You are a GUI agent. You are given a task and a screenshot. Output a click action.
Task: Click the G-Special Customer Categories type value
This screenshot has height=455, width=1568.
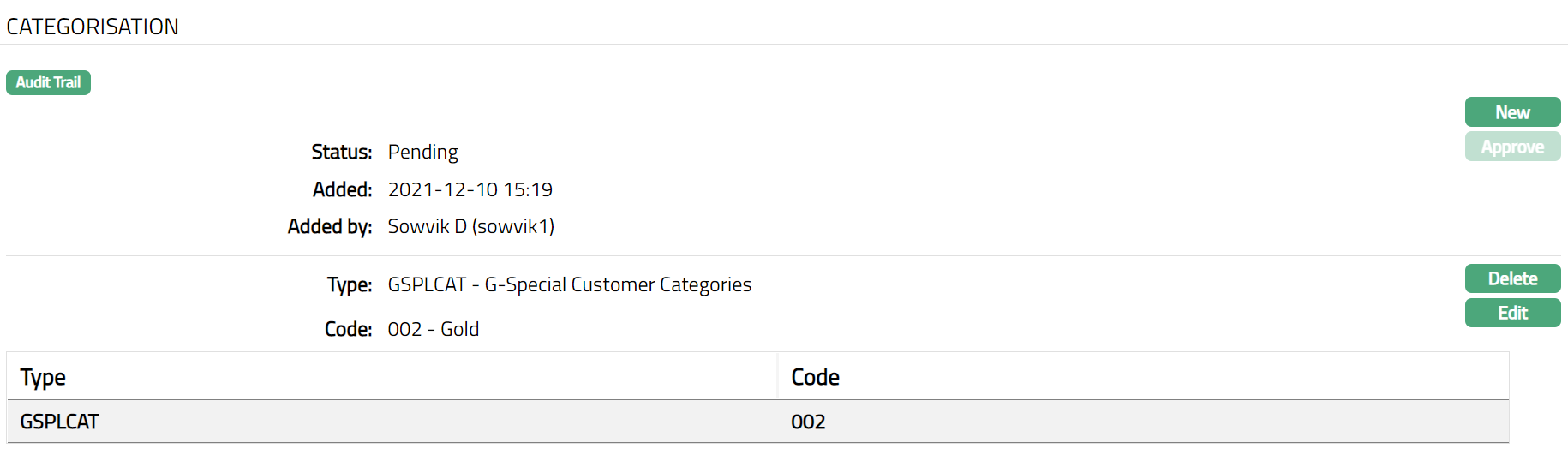coord(569,284)
